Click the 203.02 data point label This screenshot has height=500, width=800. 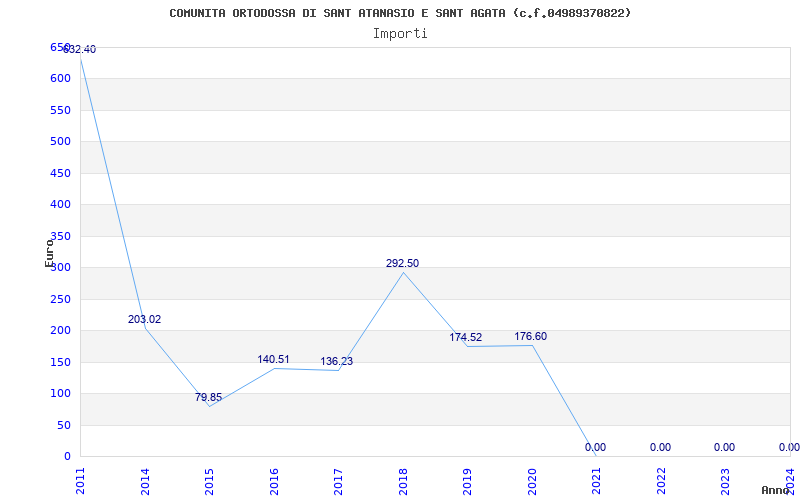click(x=144, y=319)
